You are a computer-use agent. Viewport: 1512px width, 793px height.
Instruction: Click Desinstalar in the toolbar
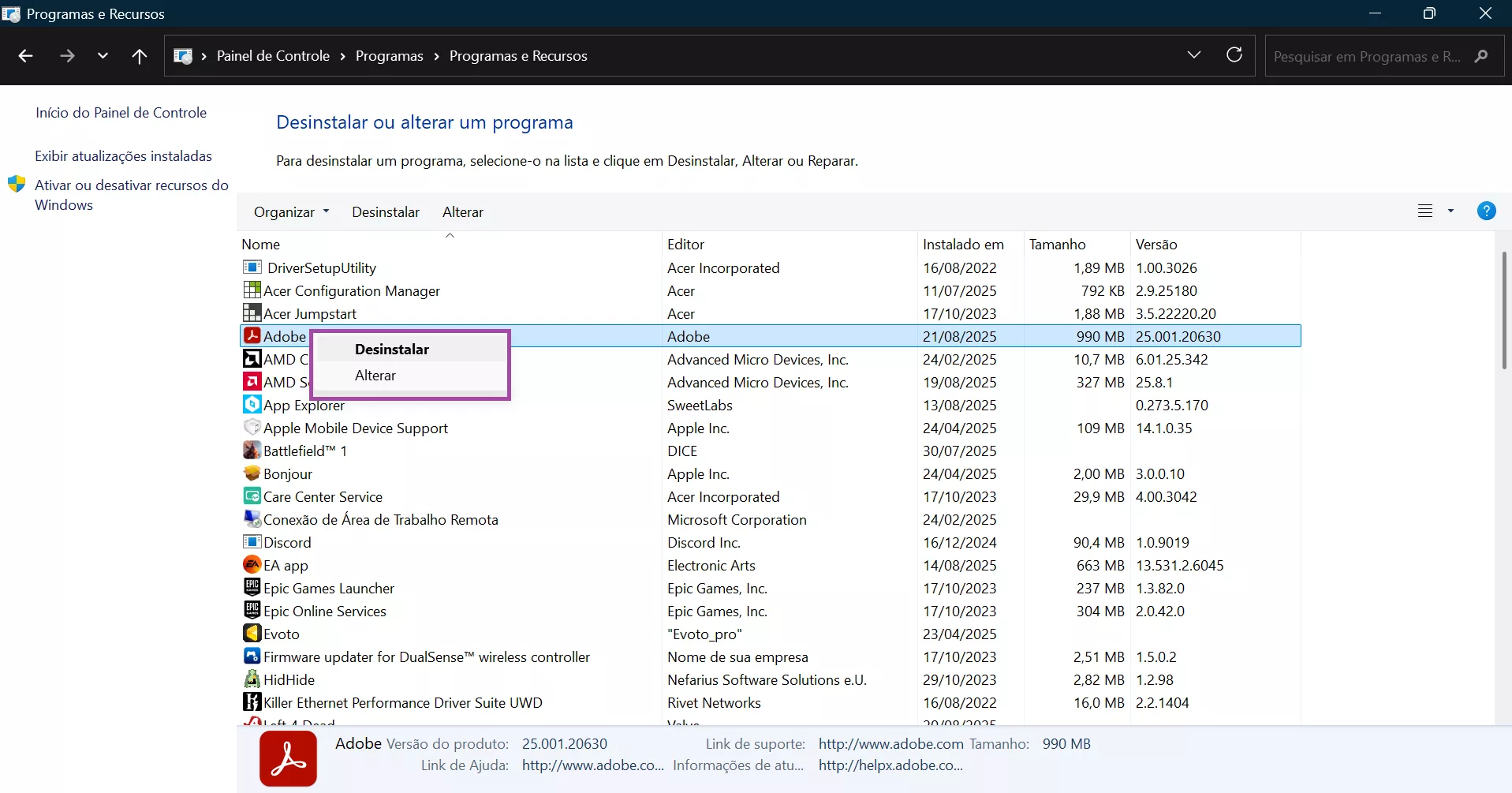tap(386, 212)
